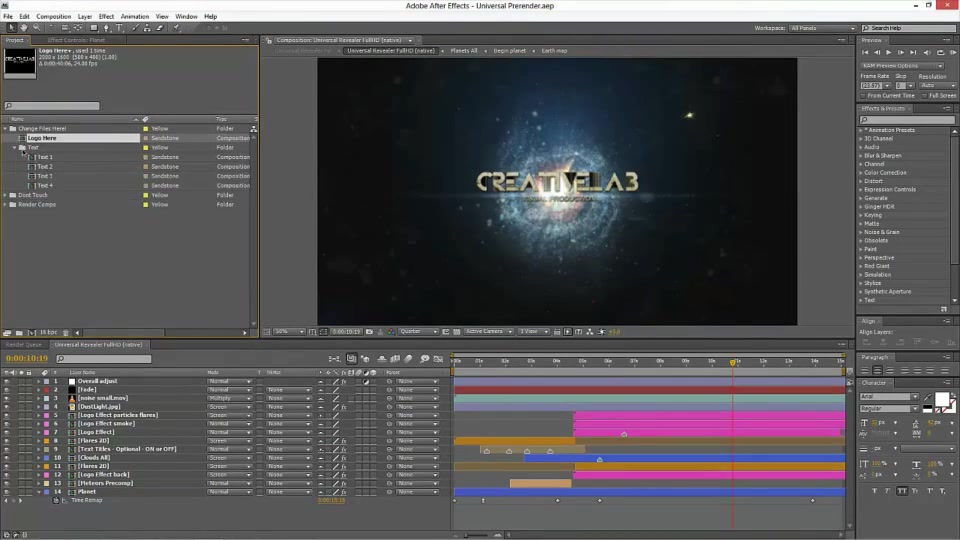Jump to first frame in Preview panel
960x540 pixels.
[x=864, y=53]
